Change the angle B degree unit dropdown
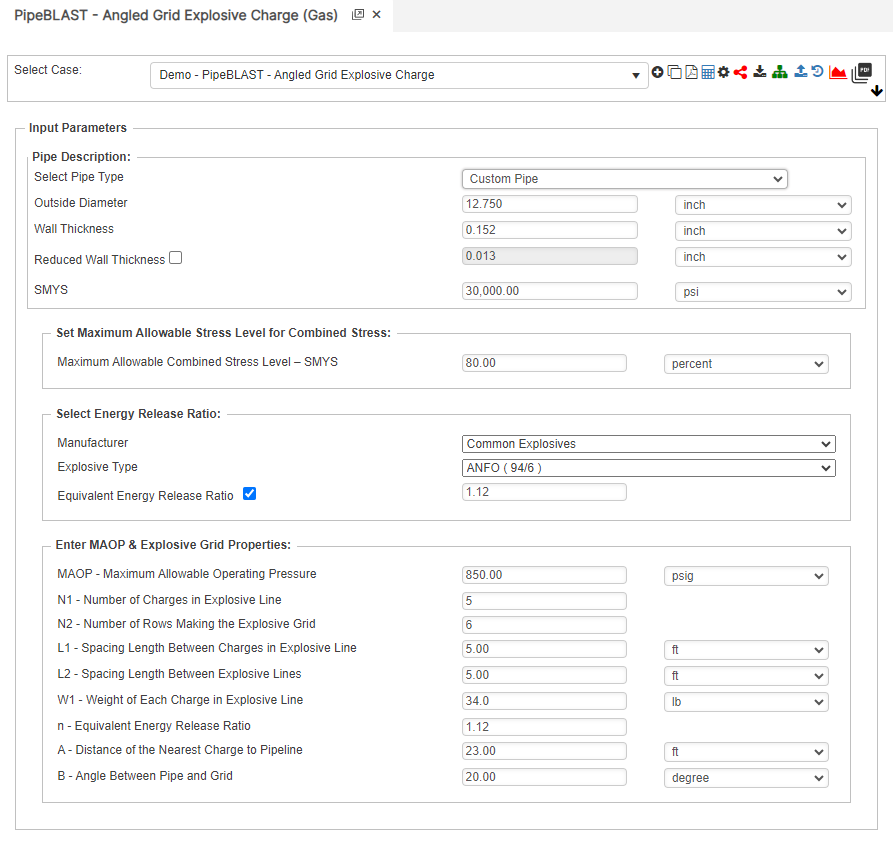893x843 pixels. click(x=746, y=778)
